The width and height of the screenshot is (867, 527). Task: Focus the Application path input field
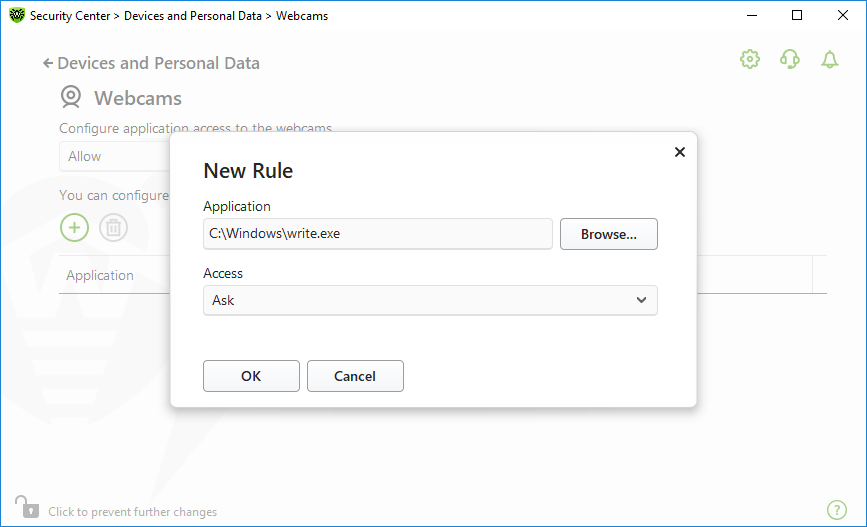[378, 234]
